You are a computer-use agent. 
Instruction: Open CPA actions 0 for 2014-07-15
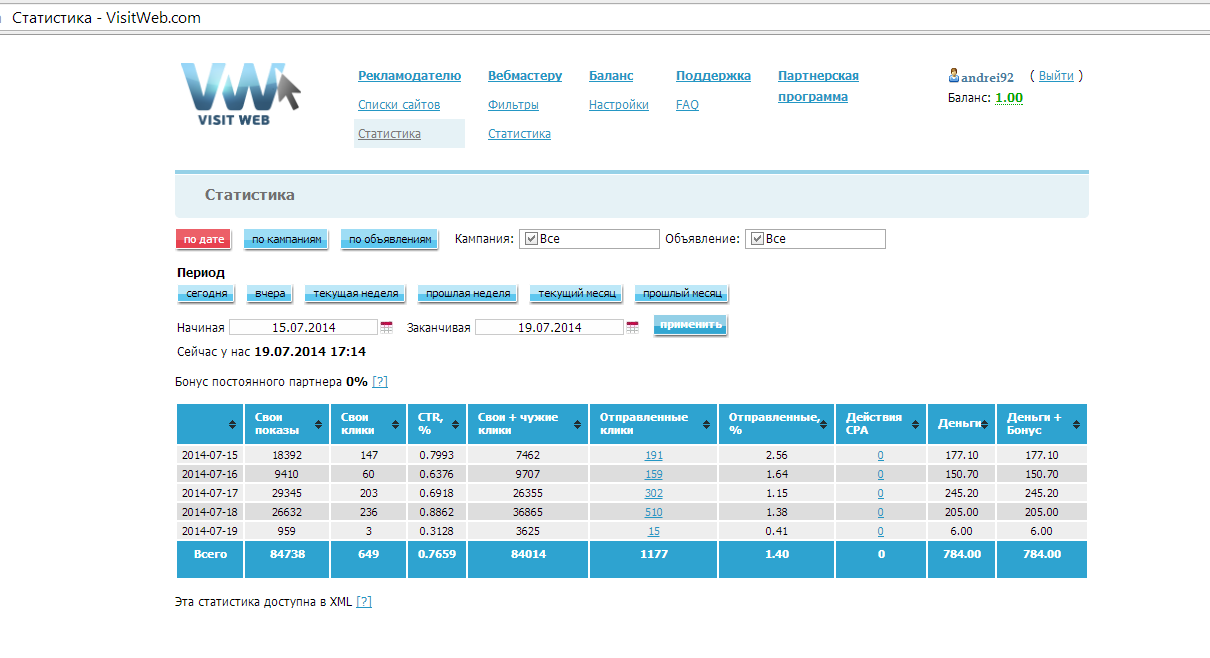pos(880,455)
